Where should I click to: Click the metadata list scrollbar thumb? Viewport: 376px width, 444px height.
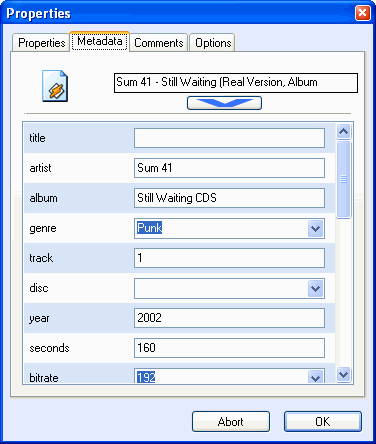click(x=343, y=179)
